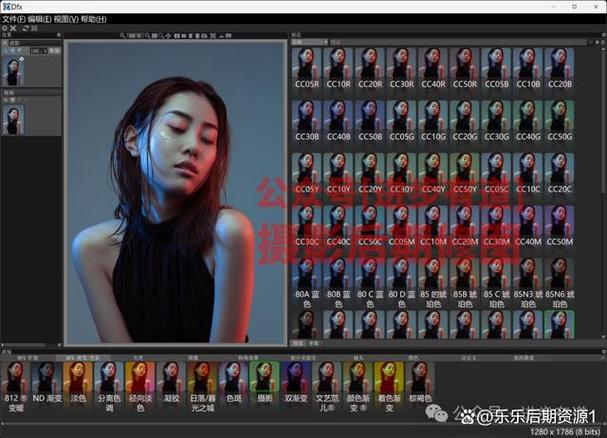Switch to the 参数 tab below presets

pos(314,344)
